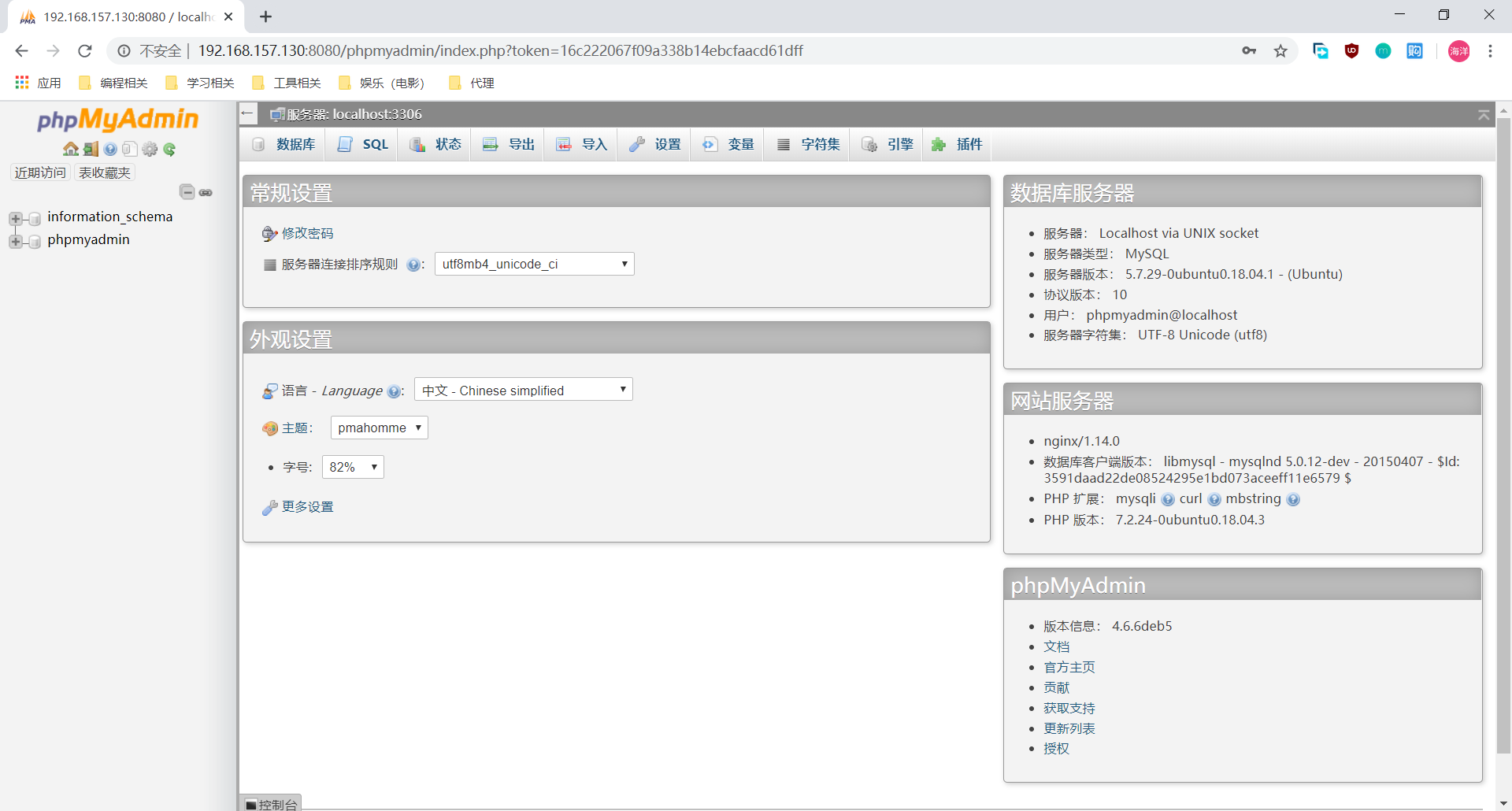The image size is (1512, 811).
Task: Open the documentation pages icon in sidebar
Action: tap(130, 149)
